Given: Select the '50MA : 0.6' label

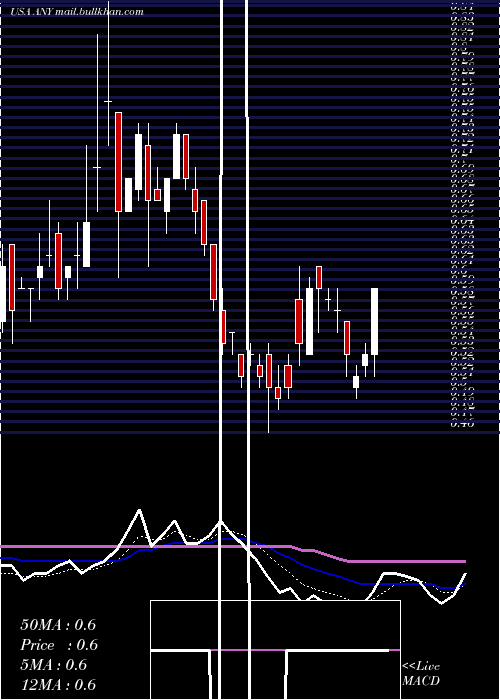Looking at the screenshot, I should 58,625.
